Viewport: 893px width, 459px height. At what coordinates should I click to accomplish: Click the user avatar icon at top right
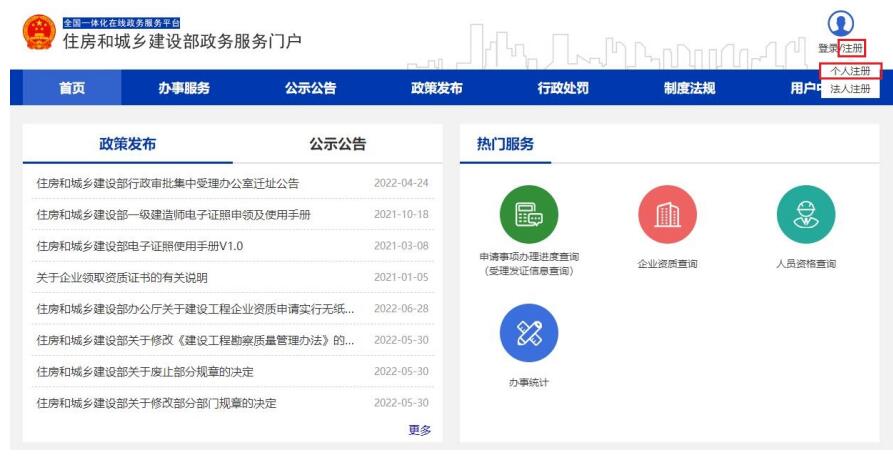841,24
